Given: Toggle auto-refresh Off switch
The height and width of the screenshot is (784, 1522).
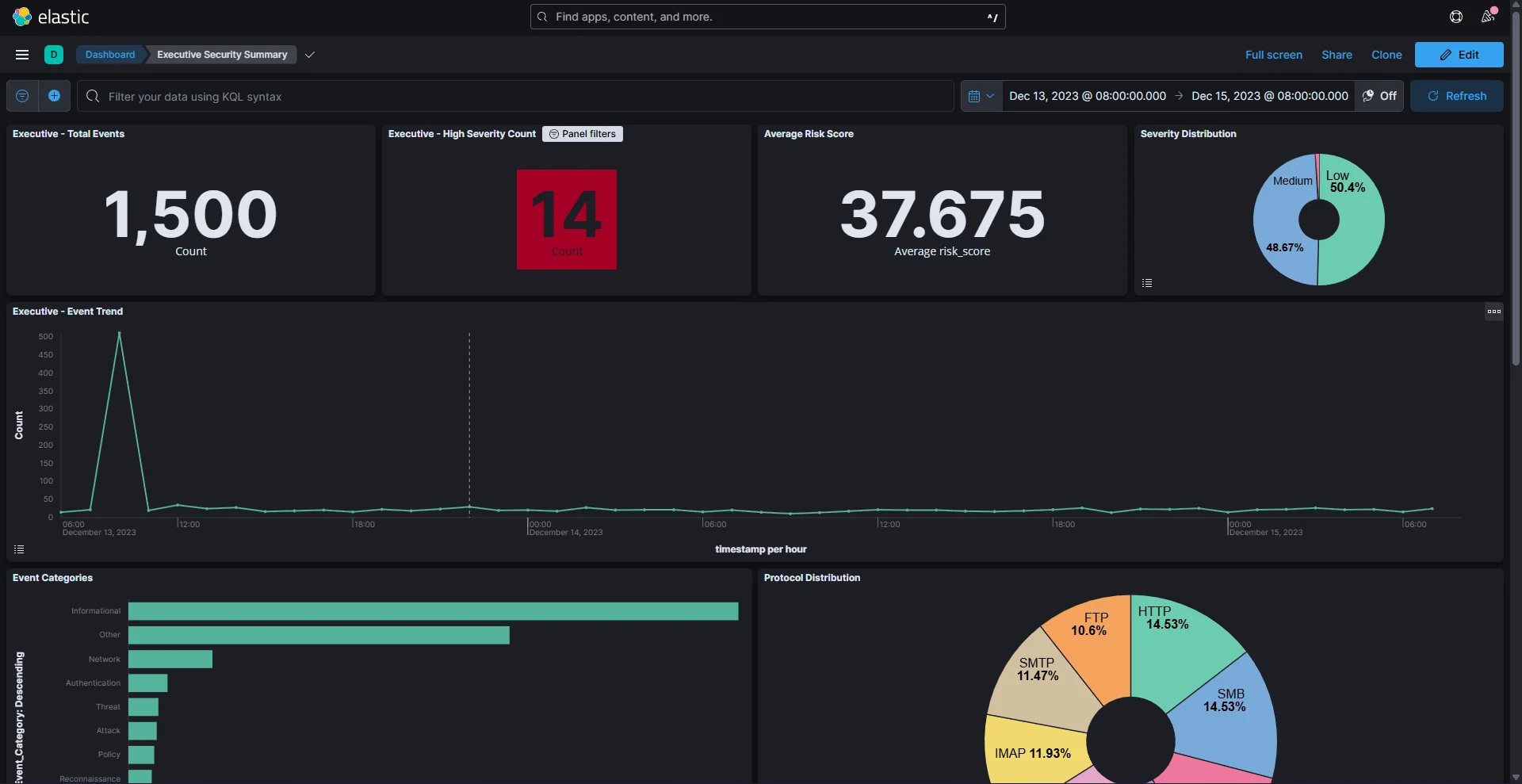Looking at the screenshot, I should pos(1379,95).
